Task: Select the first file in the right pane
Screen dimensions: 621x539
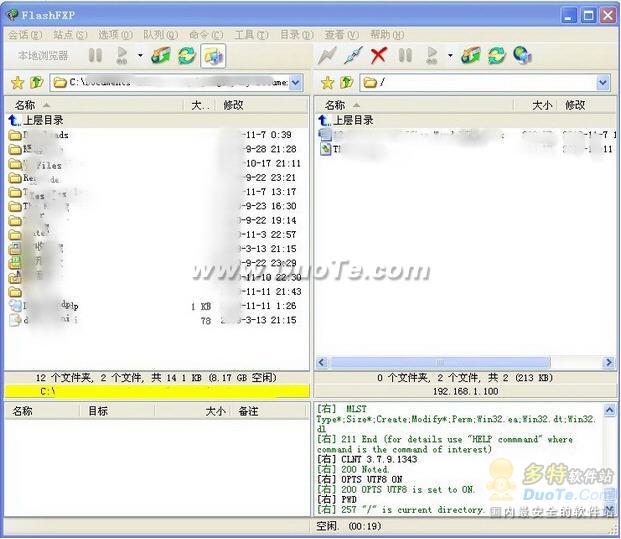Action: click(x=466, y=135)
